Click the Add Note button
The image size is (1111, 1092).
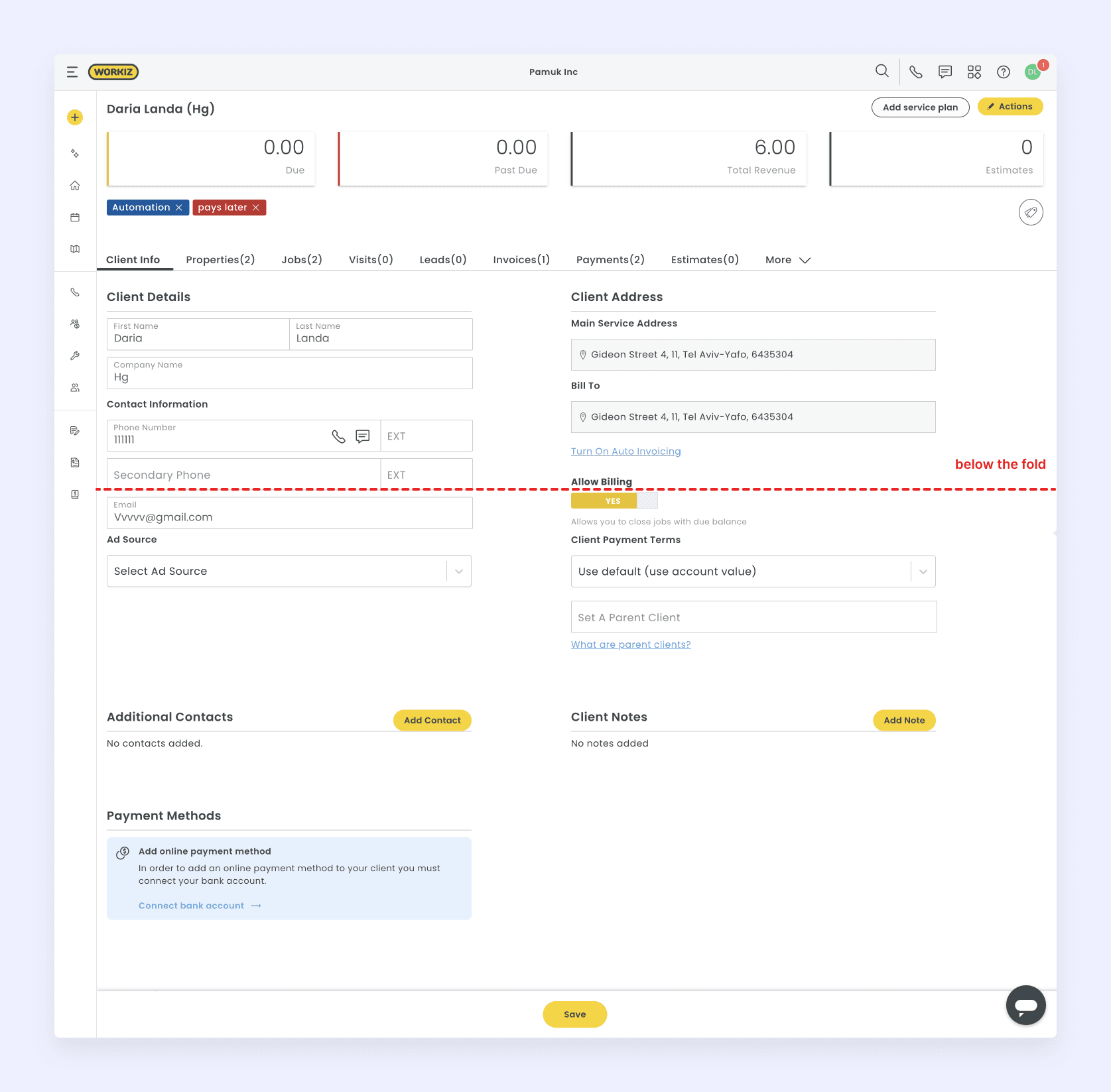(904, 721)
